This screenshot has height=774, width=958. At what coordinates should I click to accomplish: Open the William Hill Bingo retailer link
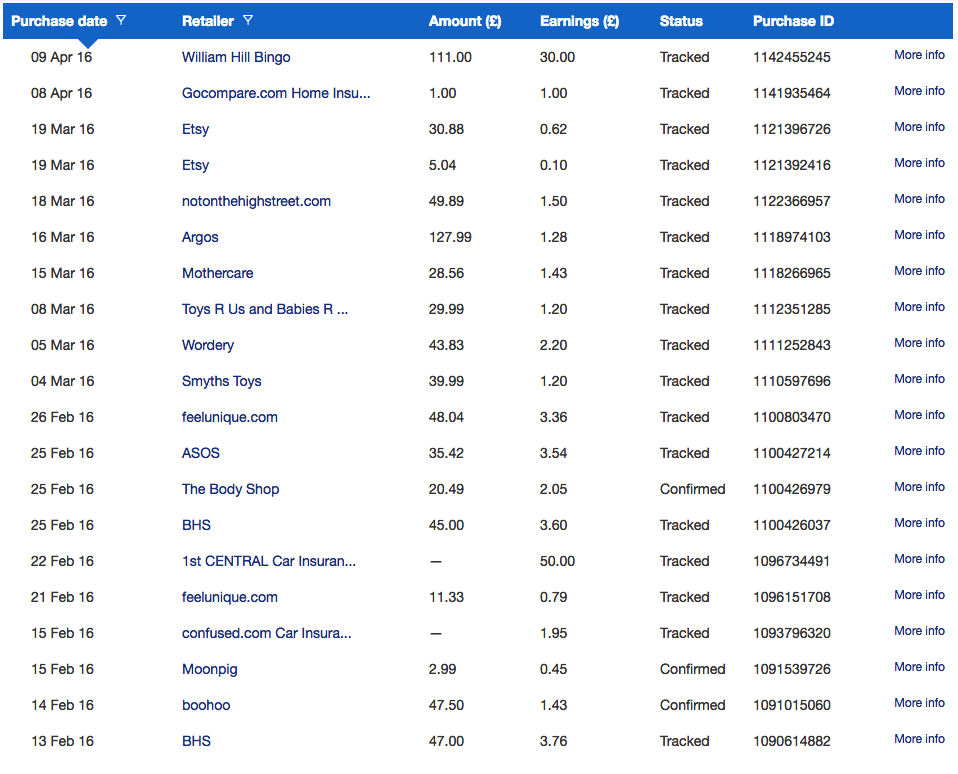(236, 57)
